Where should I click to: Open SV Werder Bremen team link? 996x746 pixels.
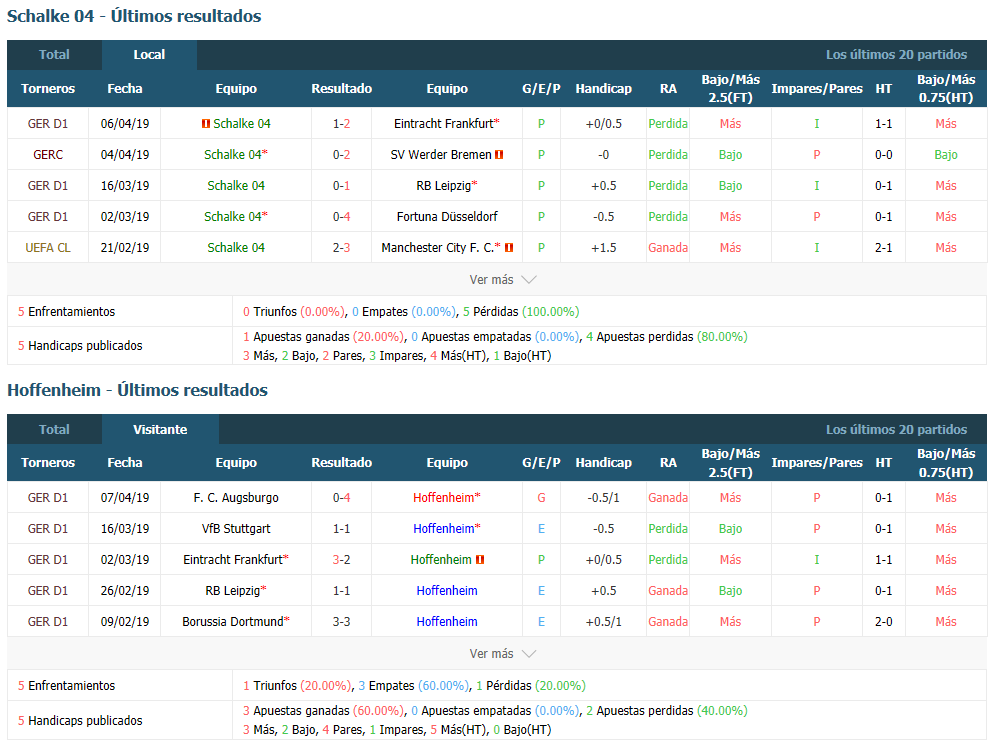tap(441, 154)
